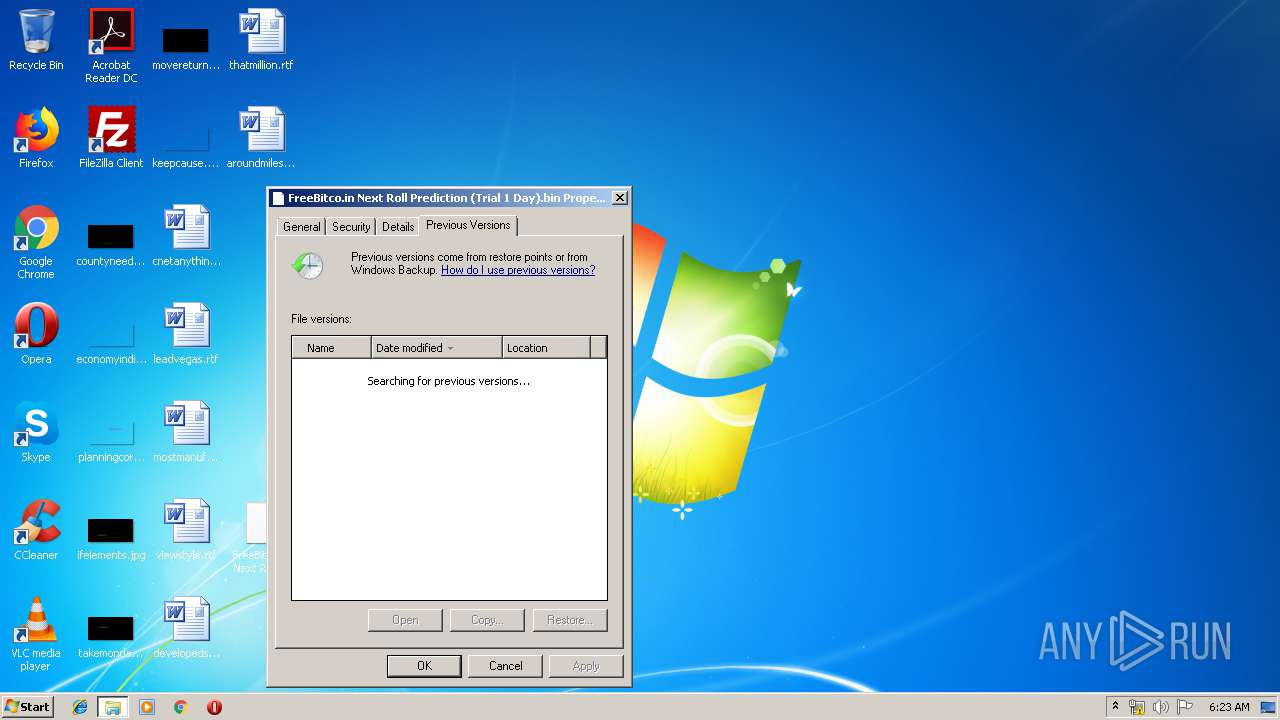Viewport: 1280px width, 720px height.
Task: Switch to the General tab
Action: click(301, 227)
